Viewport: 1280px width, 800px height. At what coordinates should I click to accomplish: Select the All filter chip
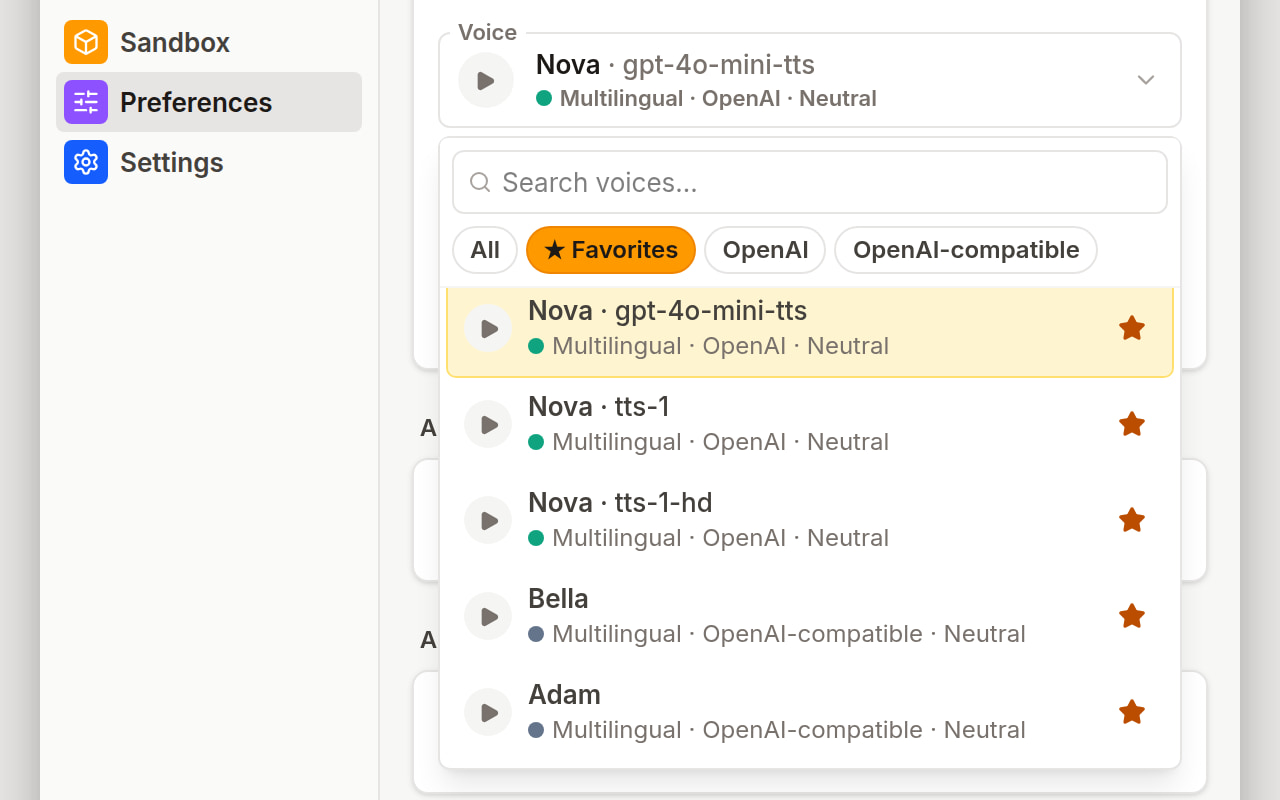tap(485, 250)
